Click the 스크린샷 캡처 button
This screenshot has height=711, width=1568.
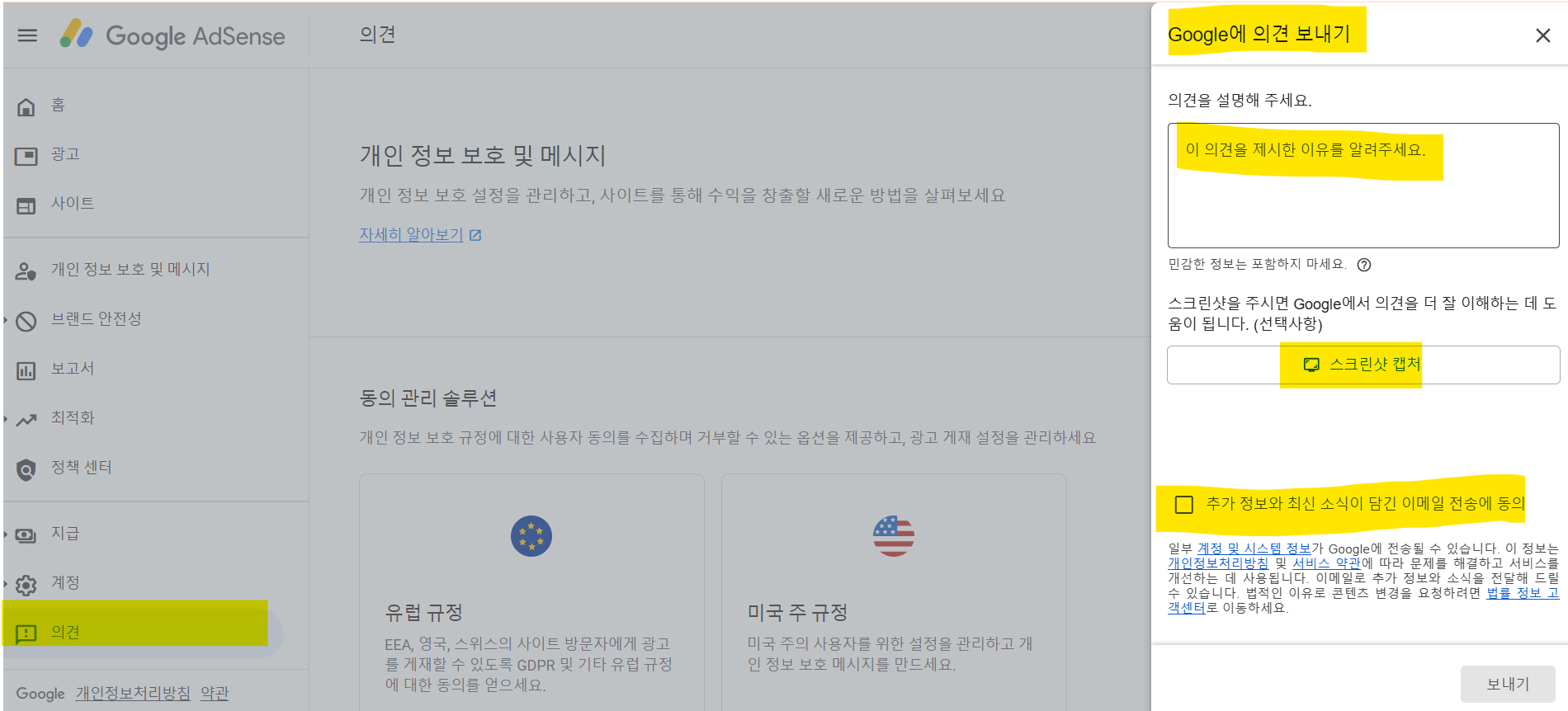(x=1363, y=365)
